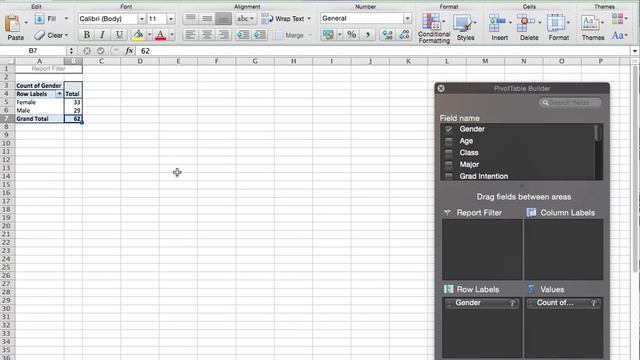Apply comma style
The image size is (640, 360).
tap(368, 35)
